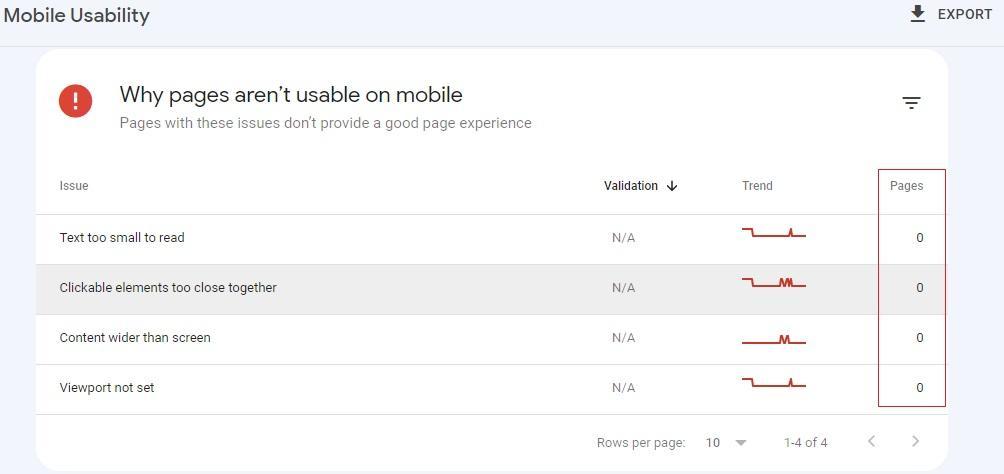This screenshot has height=474, width=1004.
Task: Select the rows per page value 10
Action: click(x=713, y=443)
